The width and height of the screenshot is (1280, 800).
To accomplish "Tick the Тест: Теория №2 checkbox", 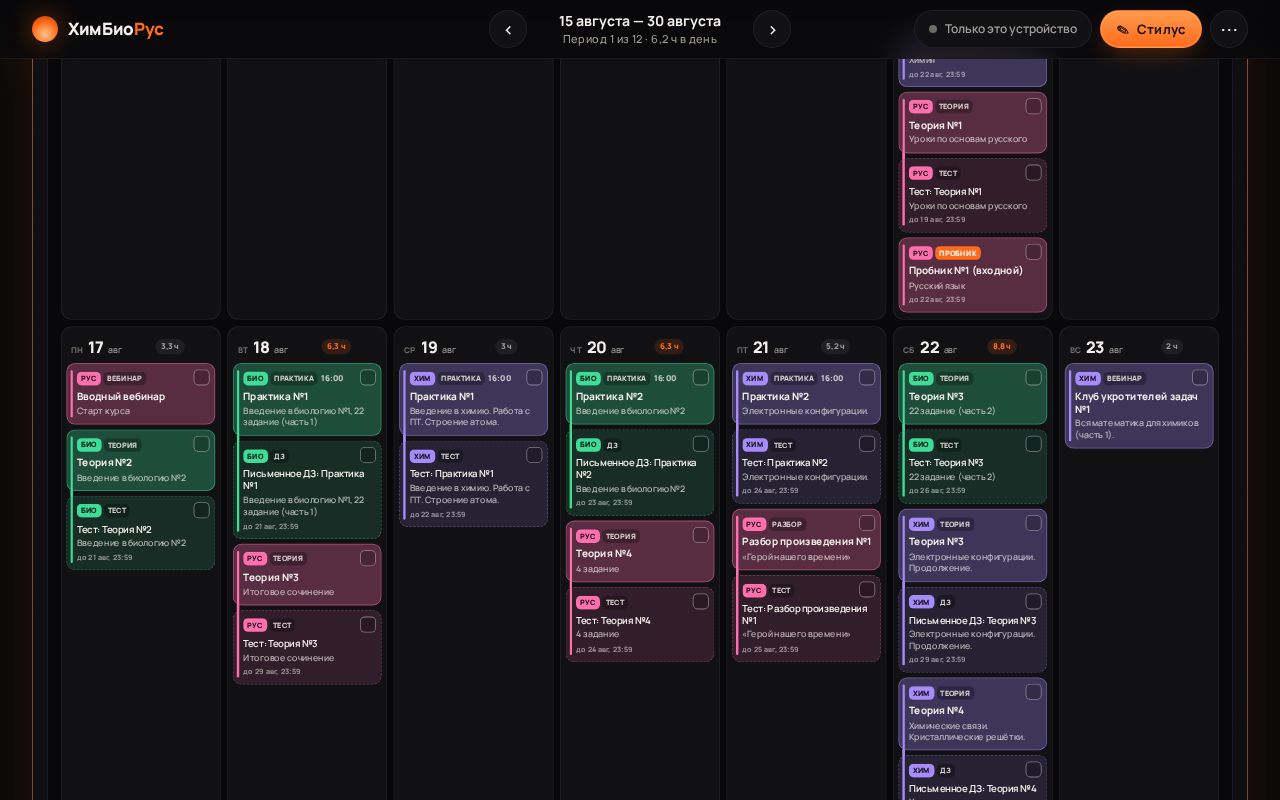I will click(201, 510).
